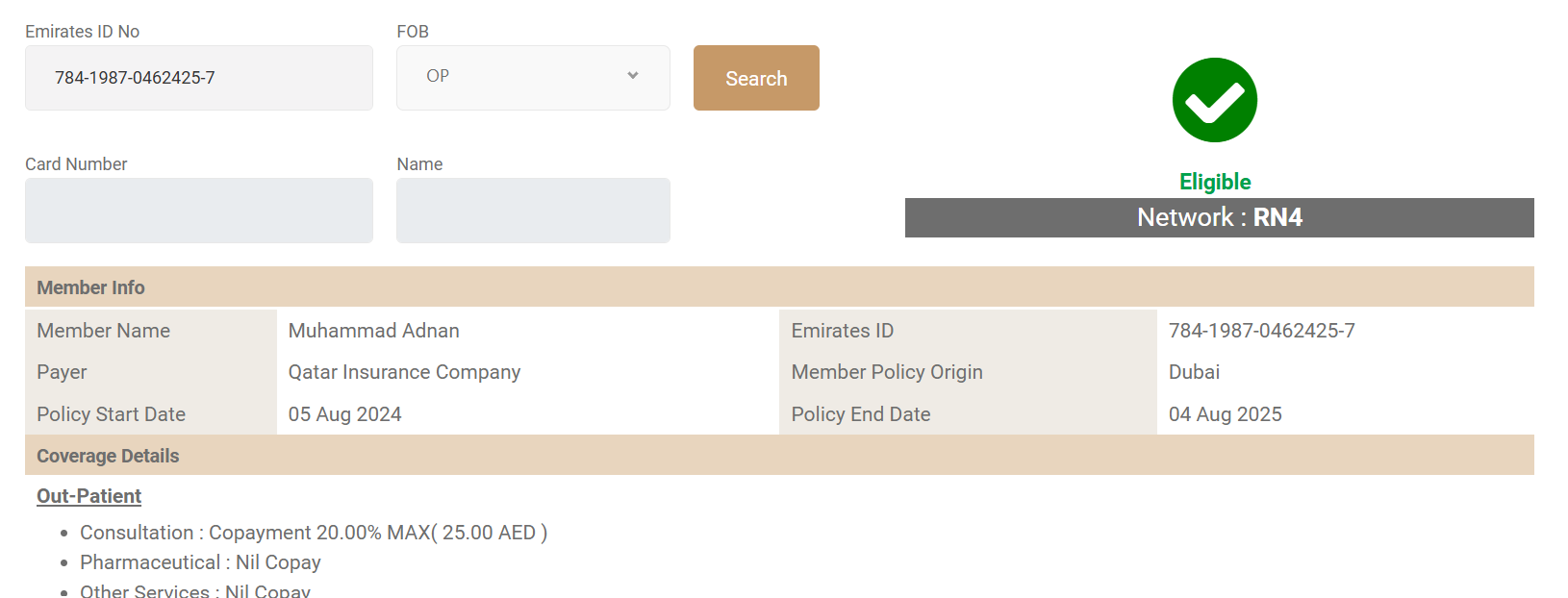Screen dimensions: 1568x598
Task: Click the Pharmaceutical Nil Copay line
Action: tap(200, 562)
